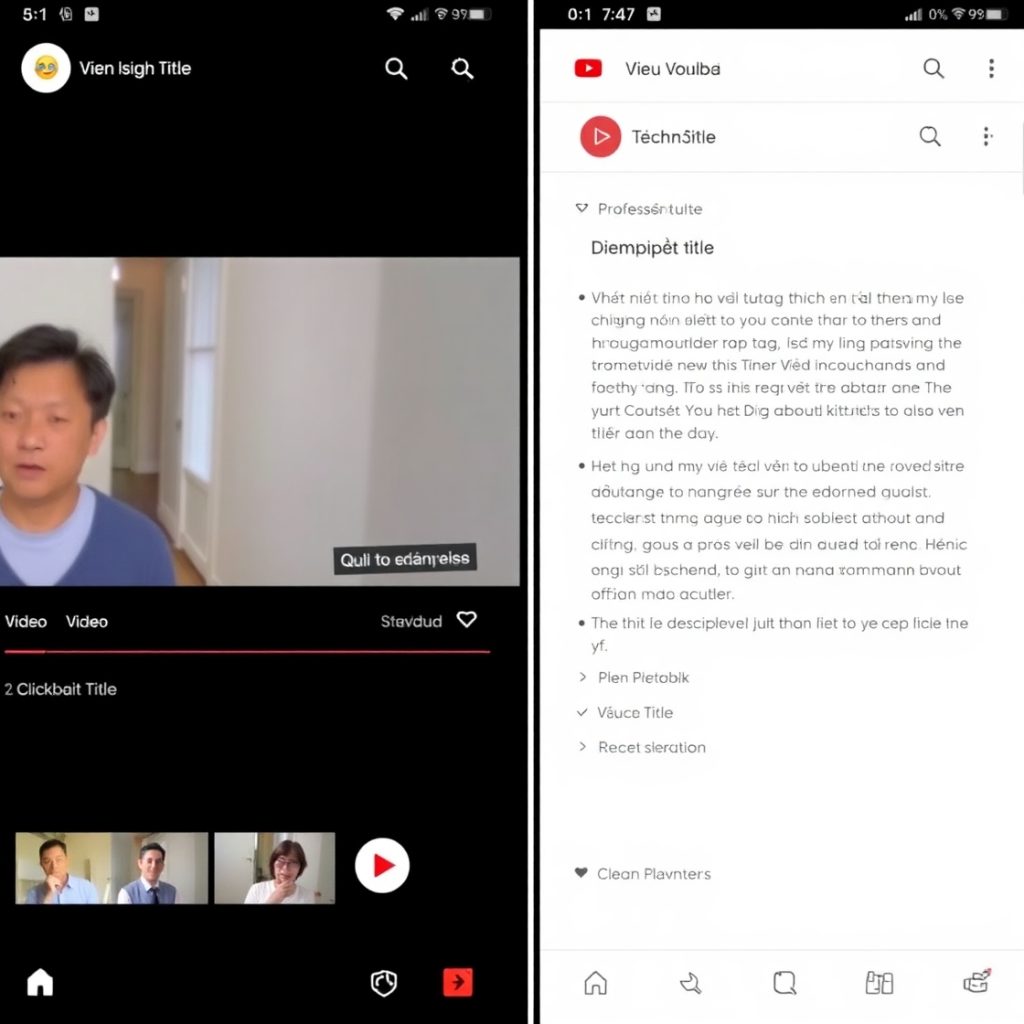Open the search icon on the left screen
This screenshot has height=1024, width=1024.
coord(396,68)
